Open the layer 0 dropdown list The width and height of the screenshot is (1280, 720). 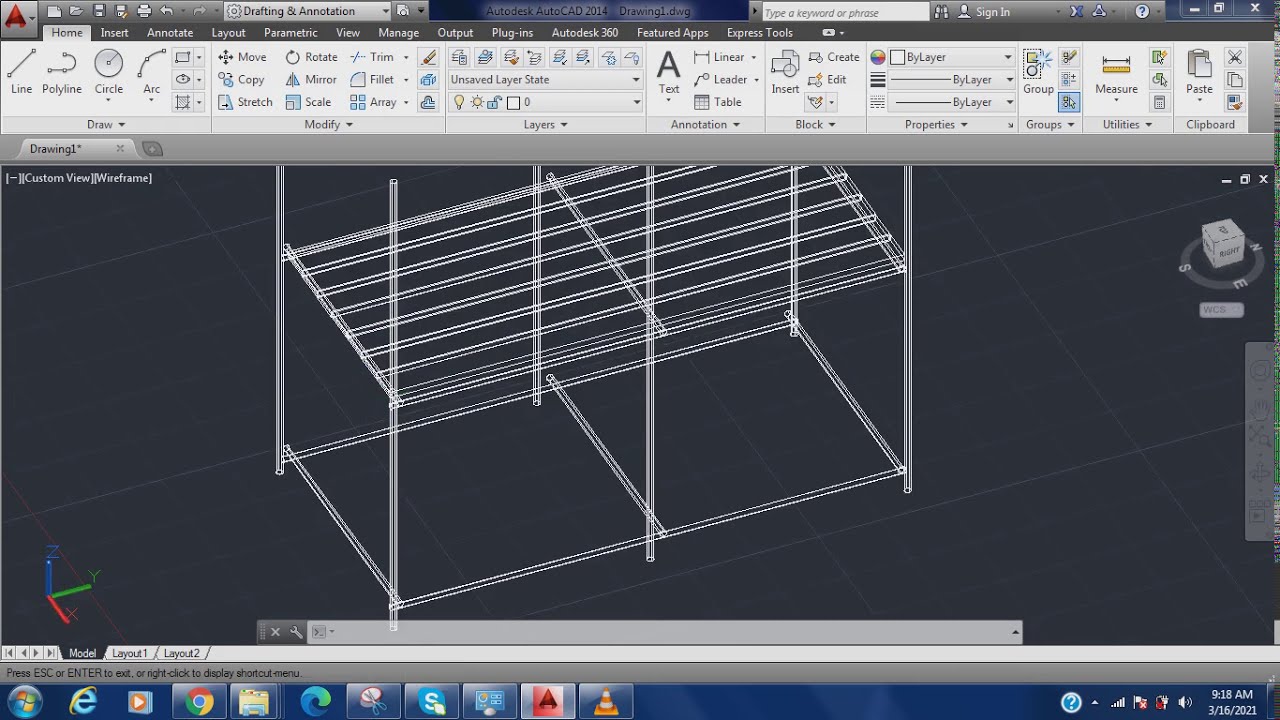point(545,102)
